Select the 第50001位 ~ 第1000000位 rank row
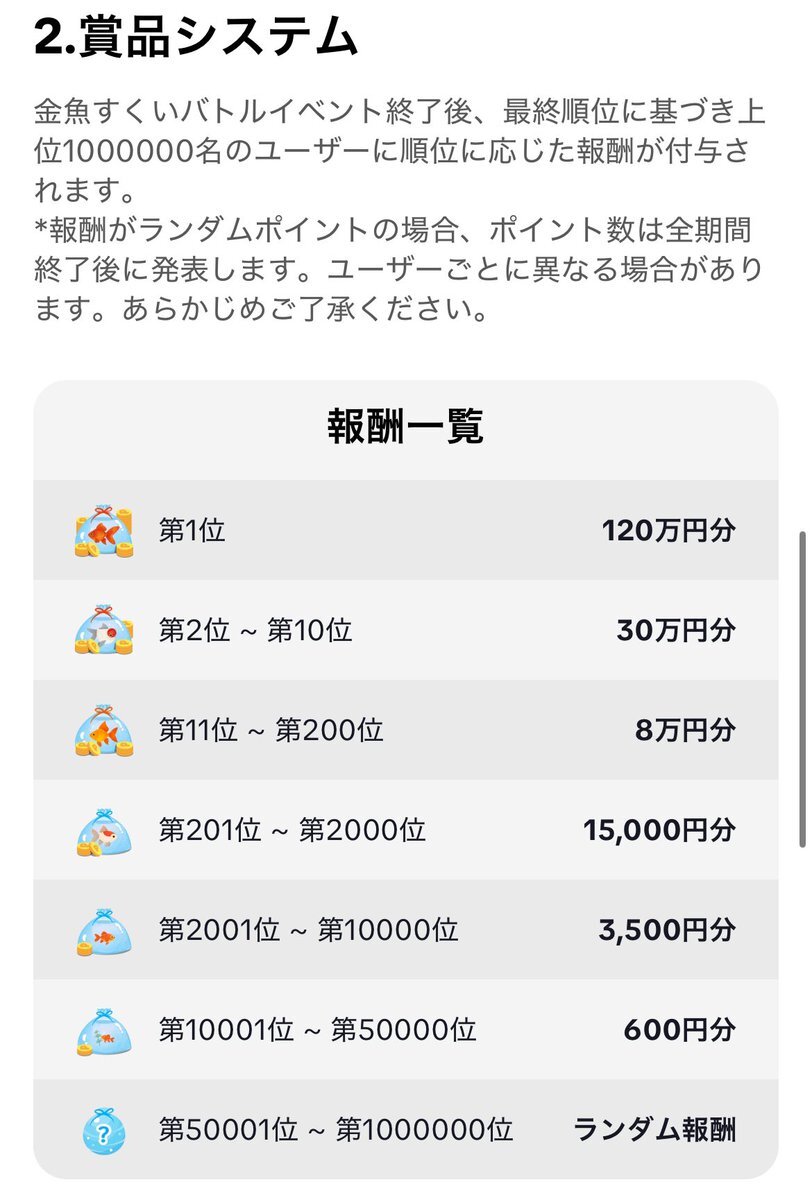Screen dimensions: 812x1200 406,1130
